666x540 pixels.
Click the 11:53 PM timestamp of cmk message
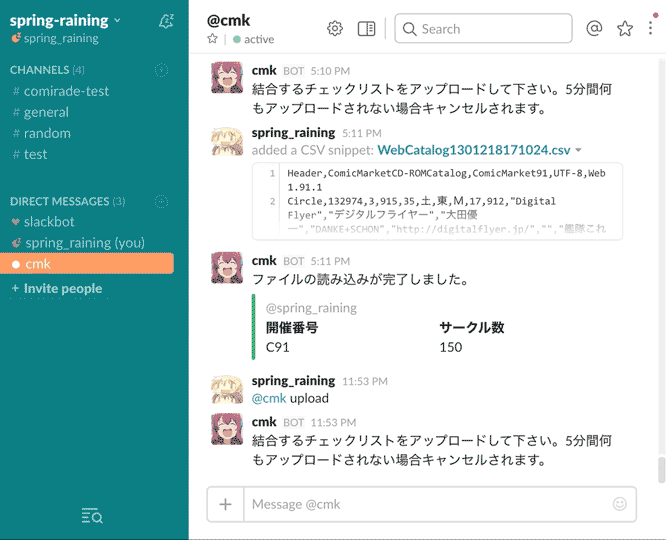coord(333,423)
